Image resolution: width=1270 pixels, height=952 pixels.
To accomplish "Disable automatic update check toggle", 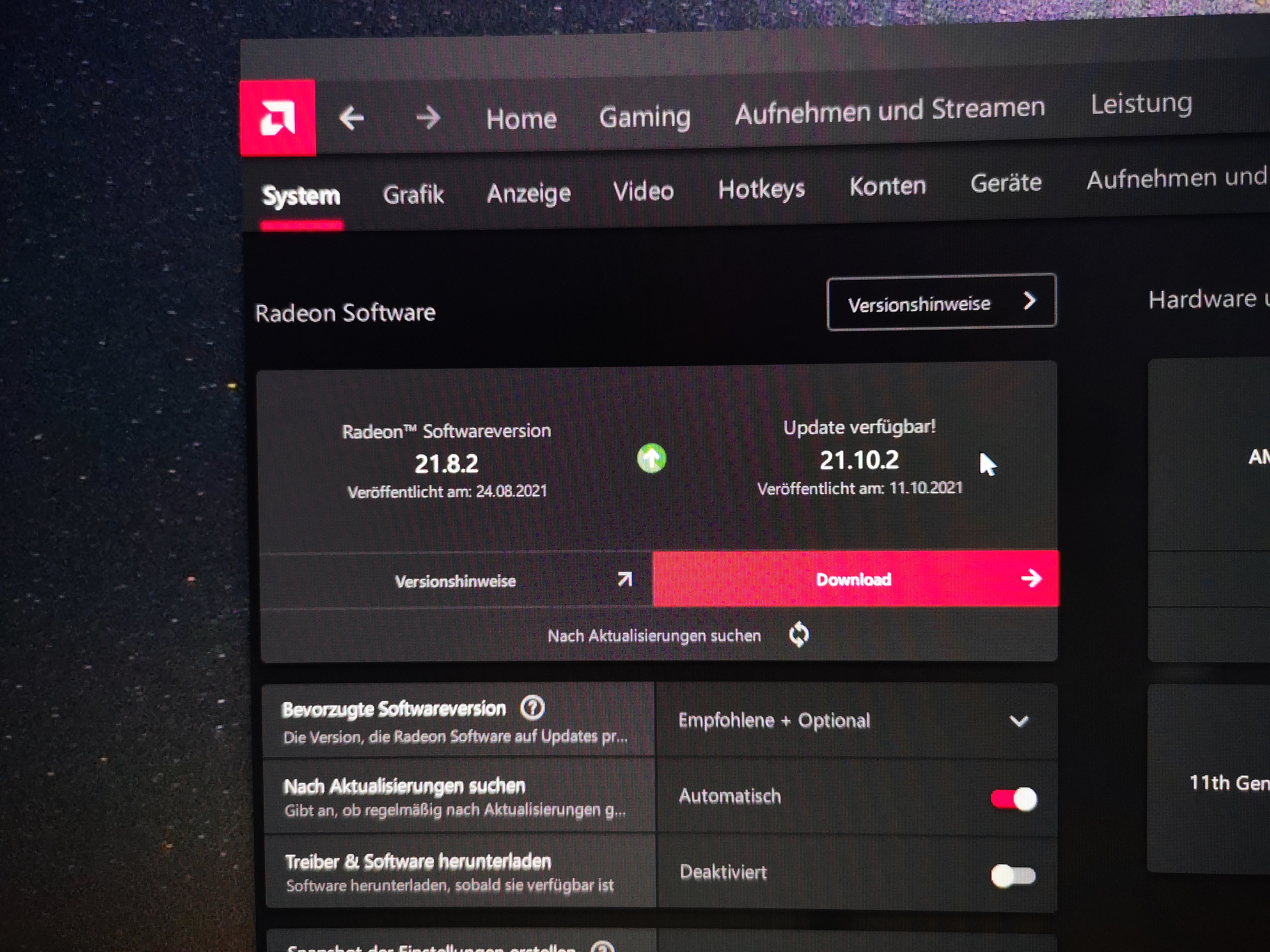I will tap(1014, 799).
